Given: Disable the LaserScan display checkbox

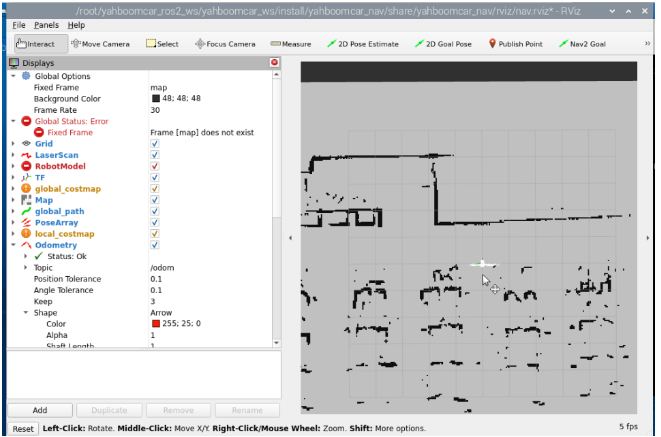Looking at the screenshot, I should tap(155, 155).
